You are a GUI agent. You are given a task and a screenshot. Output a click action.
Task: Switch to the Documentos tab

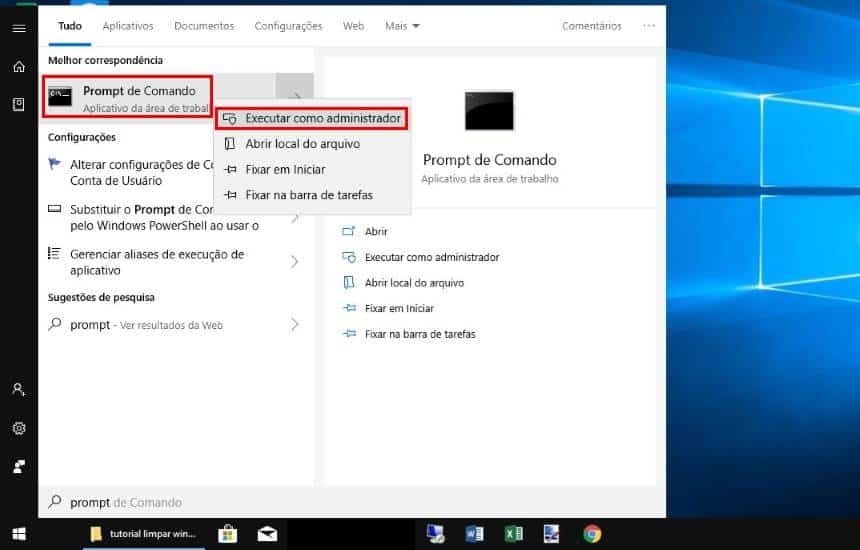(x=204, y=26)
